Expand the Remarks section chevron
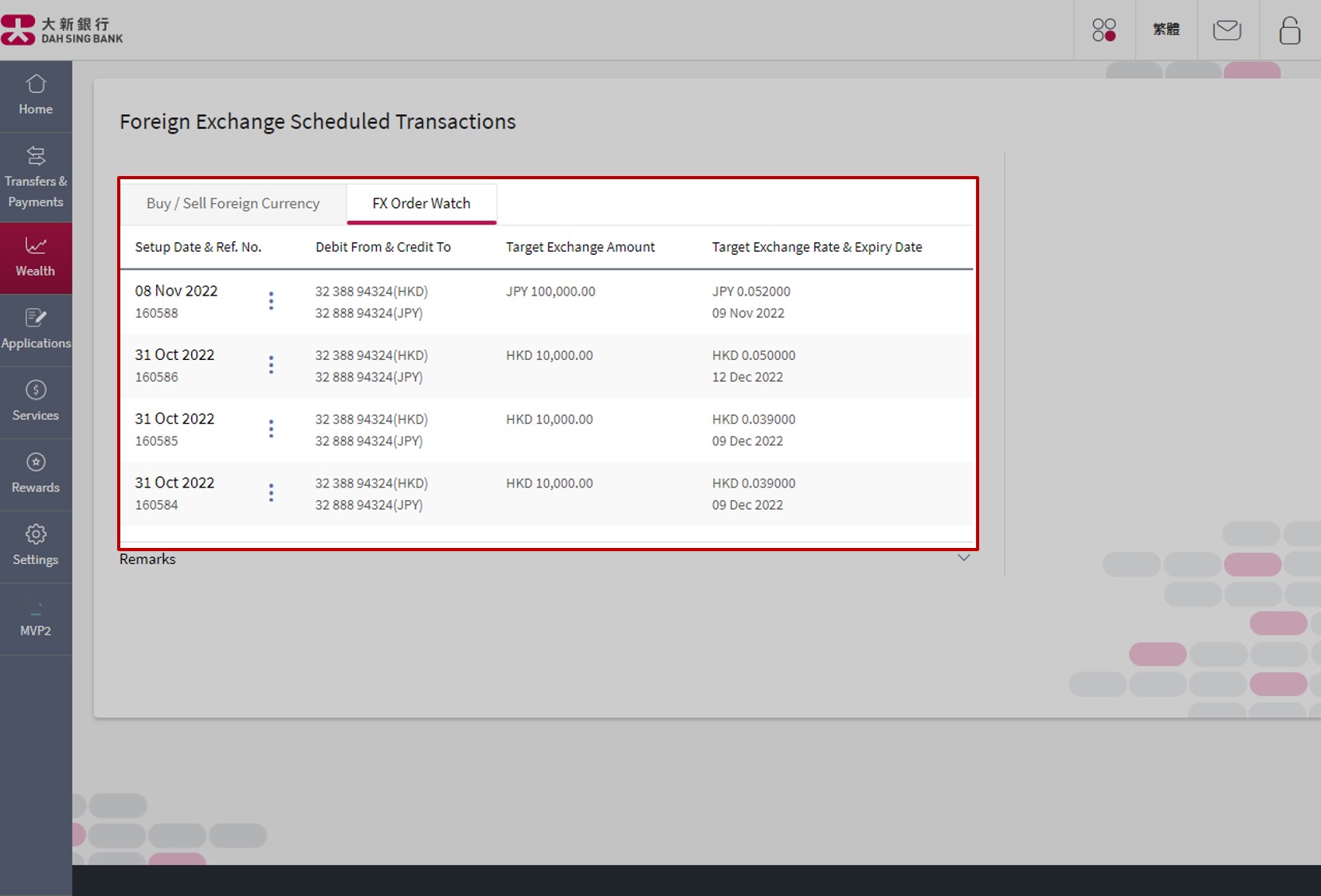 coord(964,558)
